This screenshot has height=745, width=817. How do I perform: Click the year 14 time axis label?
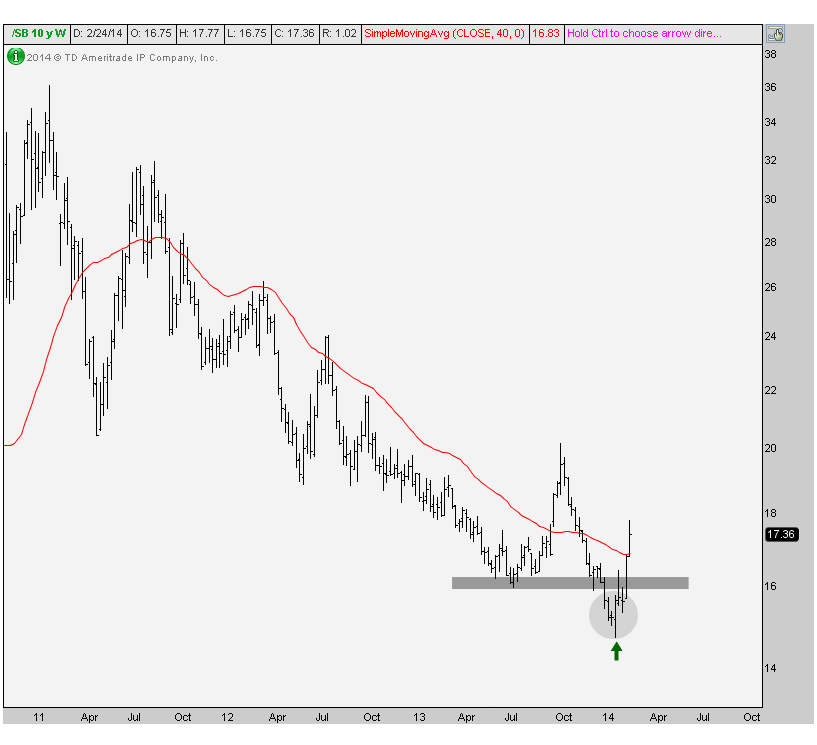point(608,717)
